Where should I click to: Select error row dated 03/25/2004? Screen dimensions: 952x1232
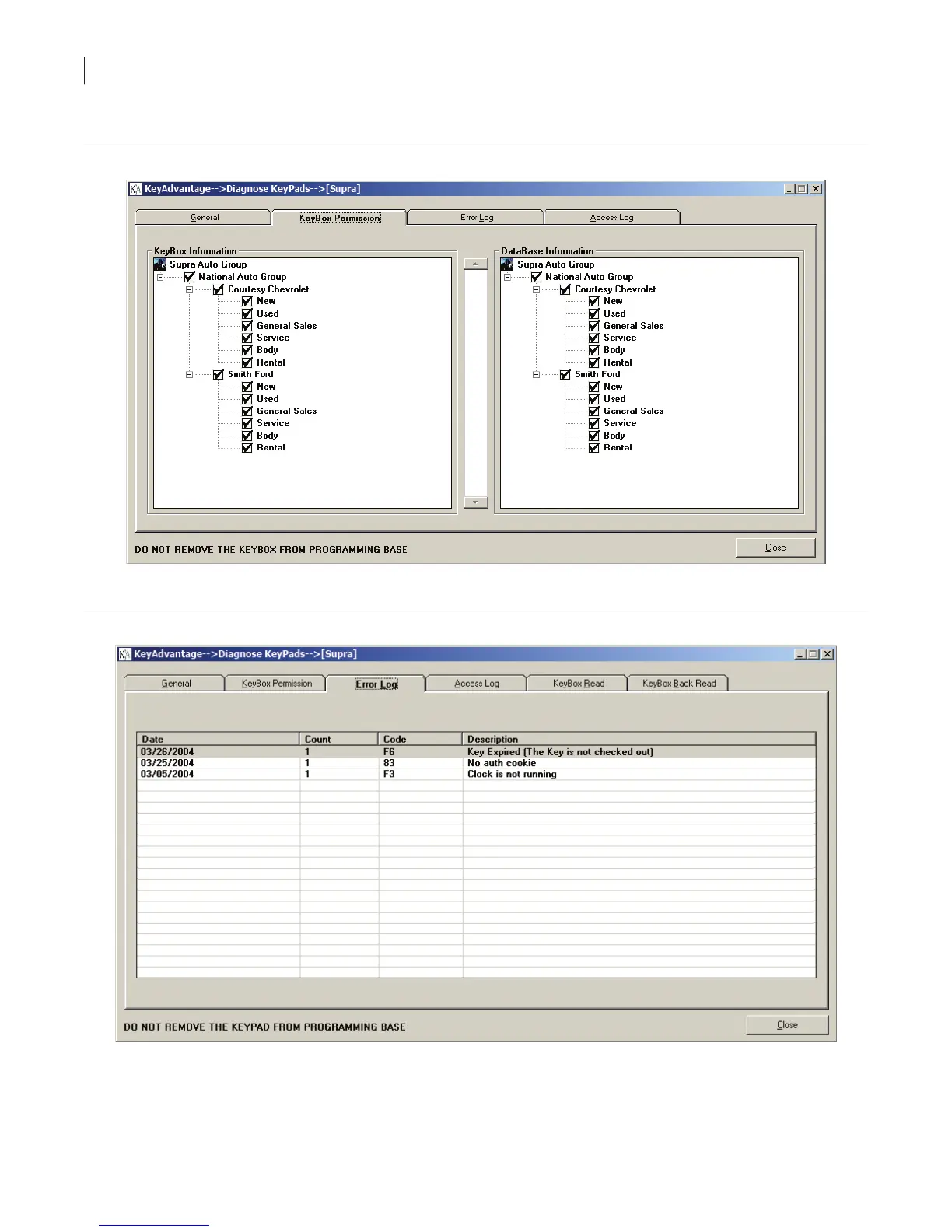click(x=476, y=763)
